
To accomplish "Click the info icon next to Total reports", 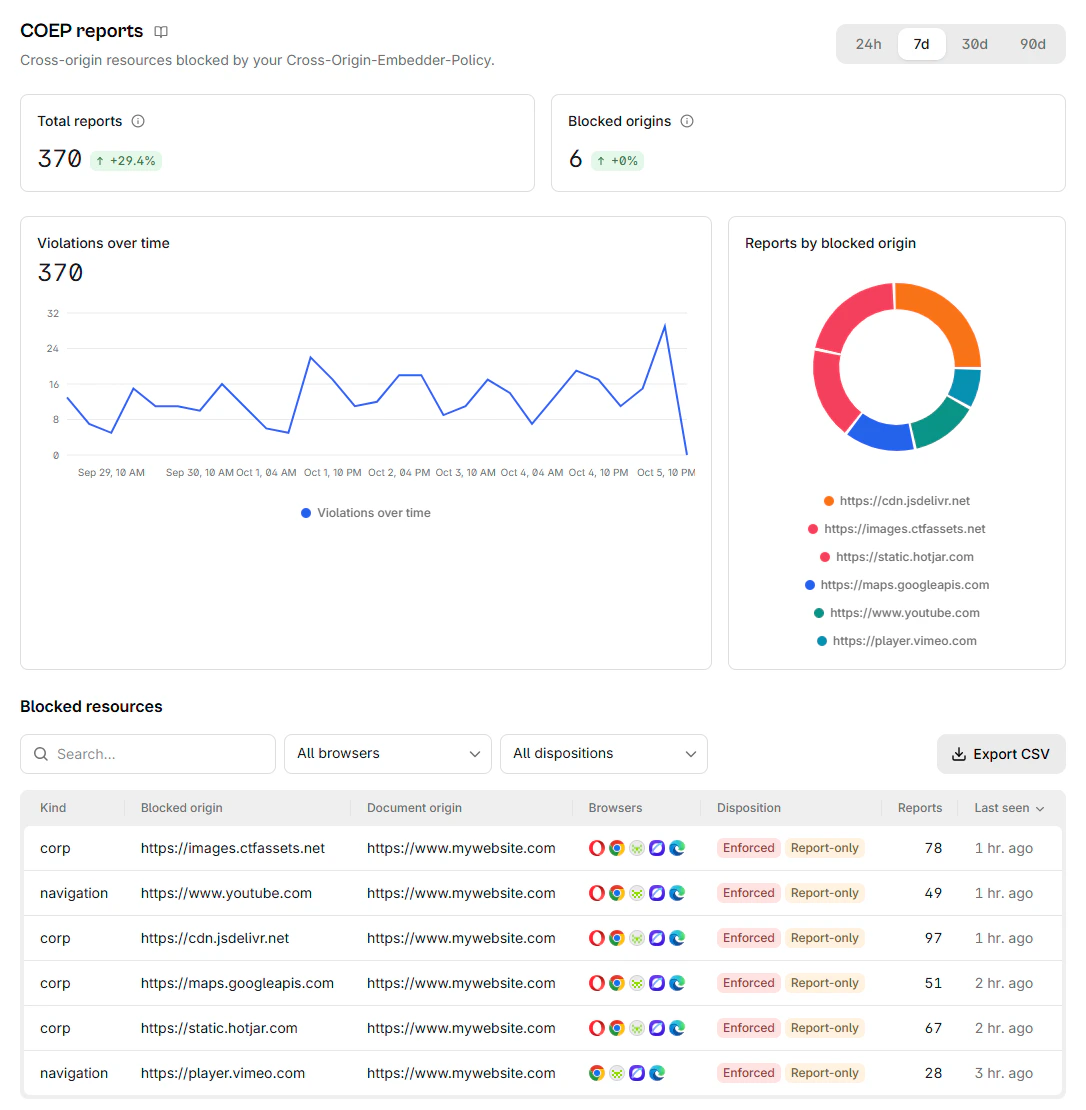I will pyautogui.click(x=138, y=121).
